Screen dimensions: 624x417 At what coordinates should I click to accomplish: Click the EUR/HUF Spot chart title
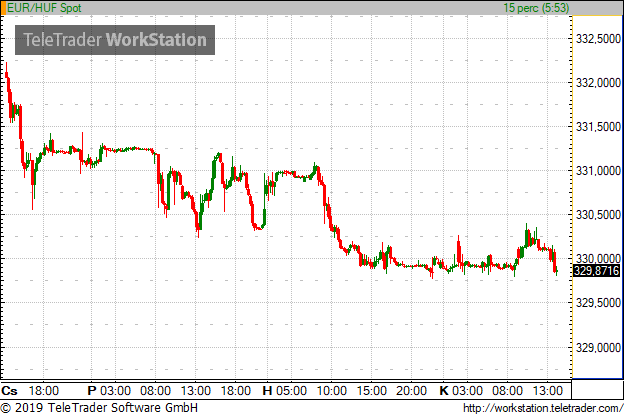coord(44,8)
